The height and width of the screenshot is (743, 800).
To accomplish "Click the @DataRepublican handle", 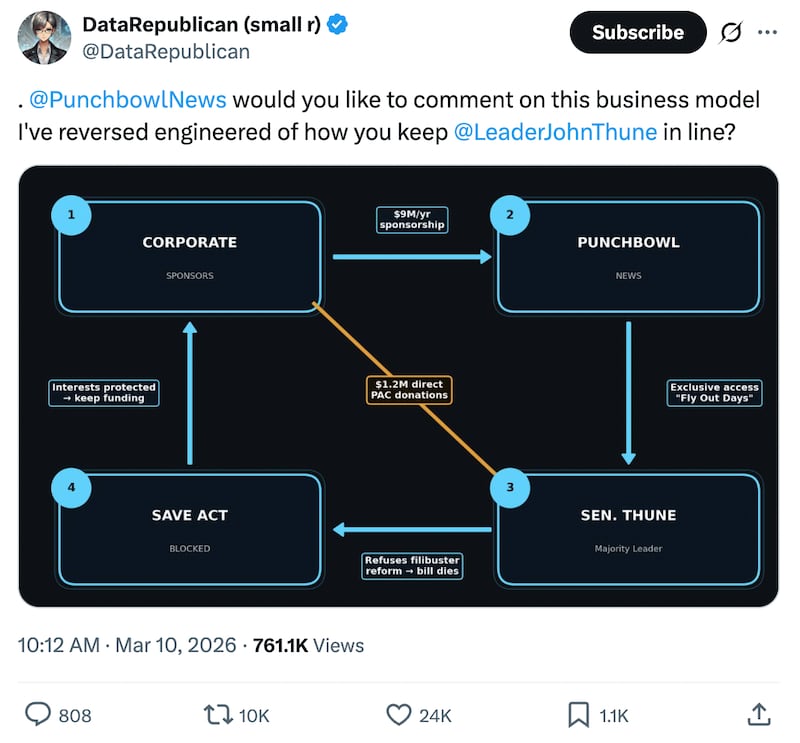I will pos(166,51).
